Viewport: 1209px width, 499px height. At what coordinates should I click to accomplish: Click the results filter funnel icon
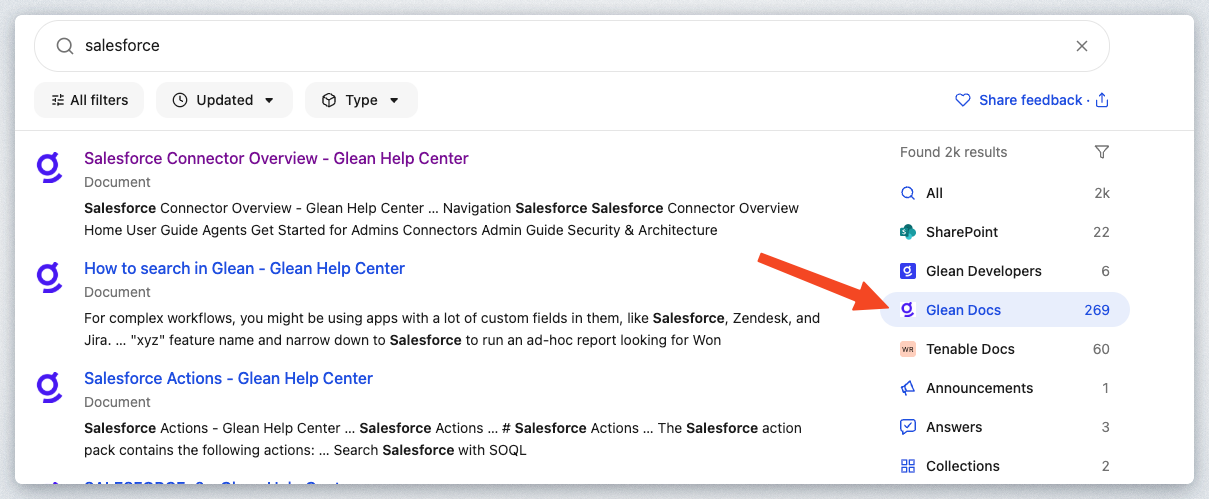[x=1101, y=152]
